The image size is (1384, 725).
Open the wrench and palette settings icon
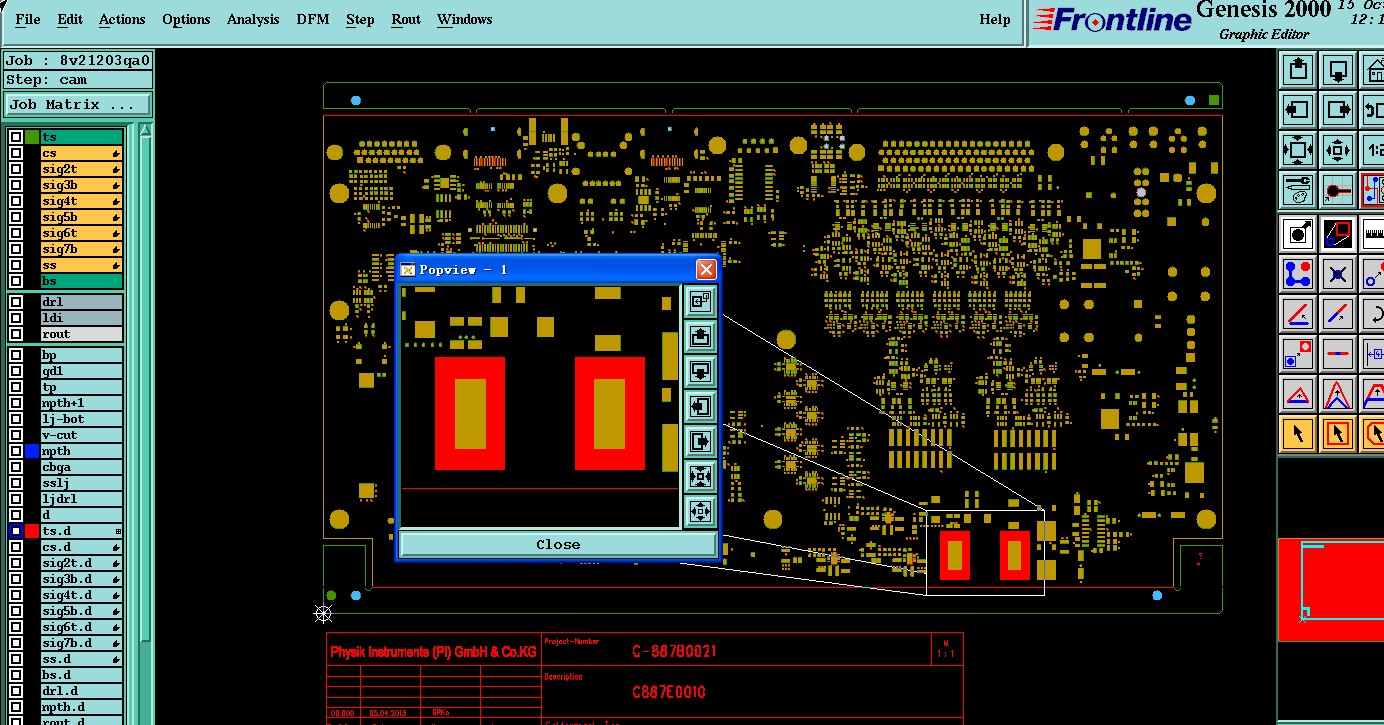(1298, 189)
